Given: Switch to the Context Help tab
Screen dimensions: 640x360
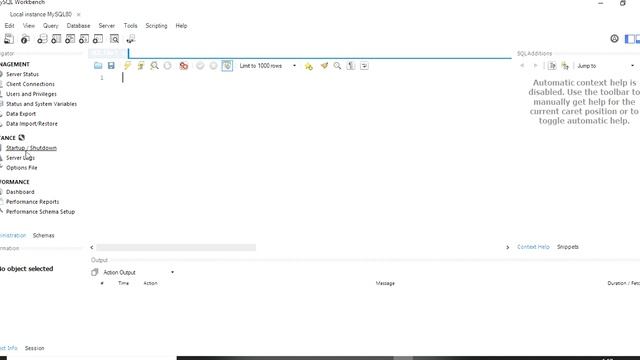Looking at the screenshot, I should [533, 247].
